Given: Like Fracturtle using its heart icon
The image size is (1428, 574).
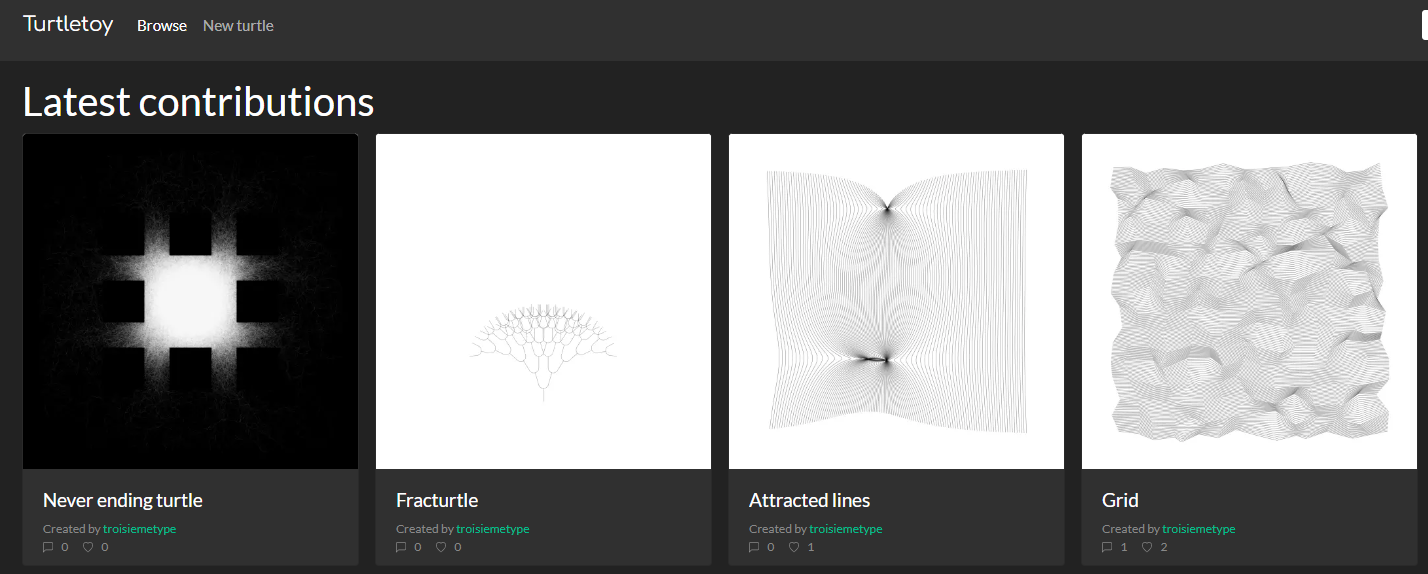Looking at the screenshot, I should pyautogui.click(x=441, y=547).
